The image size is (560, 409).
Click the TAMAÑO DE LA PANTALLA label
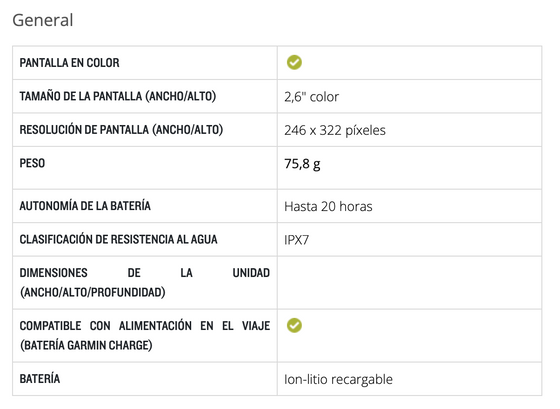coord(118,96)
